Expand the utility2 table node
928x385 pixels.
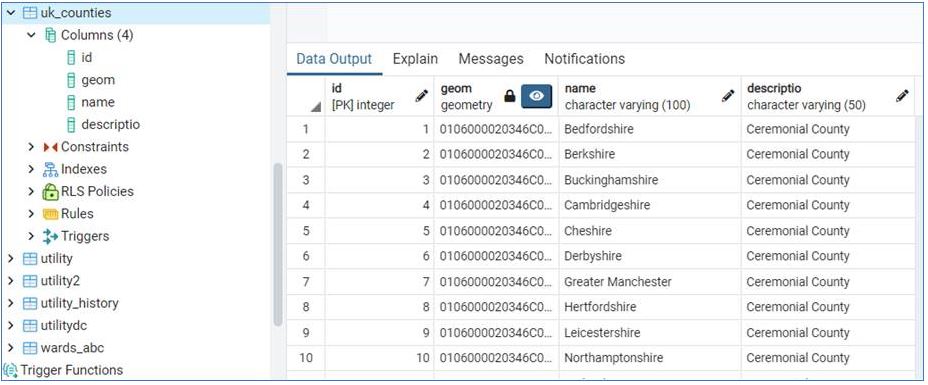click(11, 281)
